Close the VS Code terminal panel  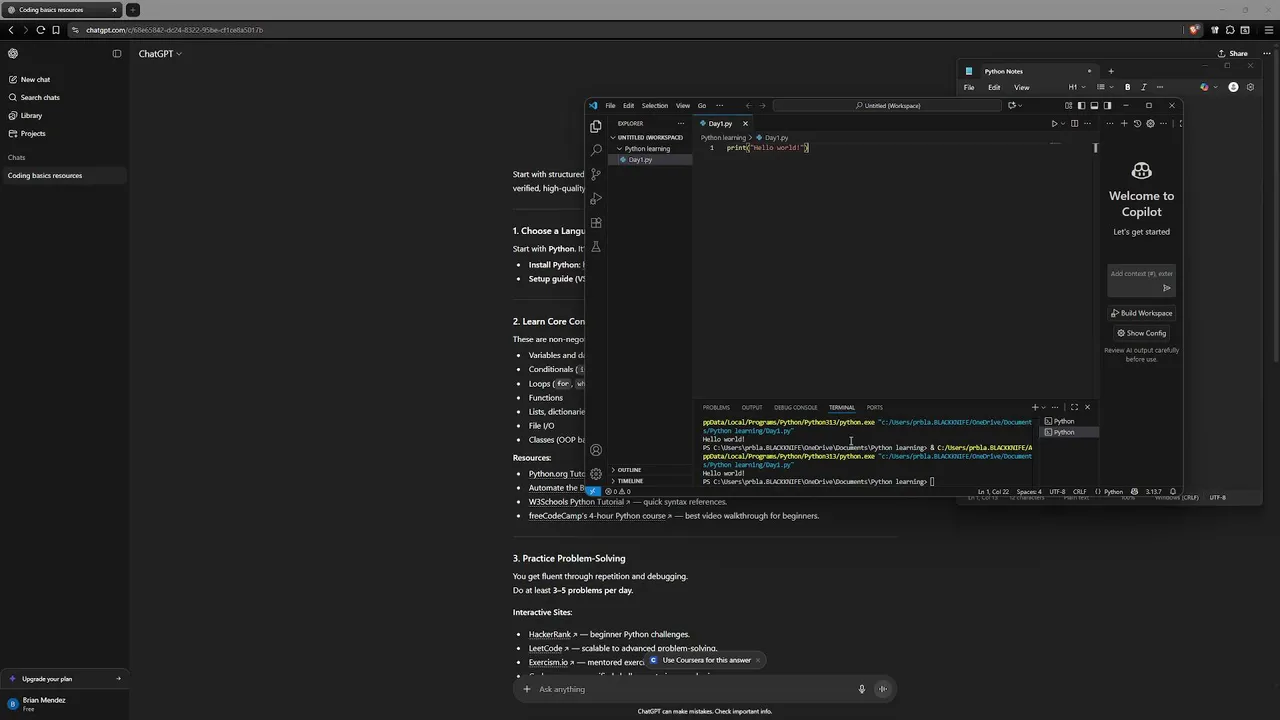click(x=1087, y=407)
